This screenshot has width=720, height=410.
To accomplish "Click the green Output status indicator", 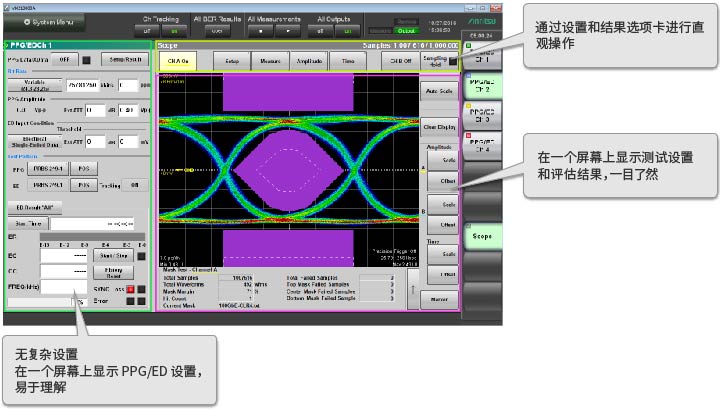I will coord(406,31).
